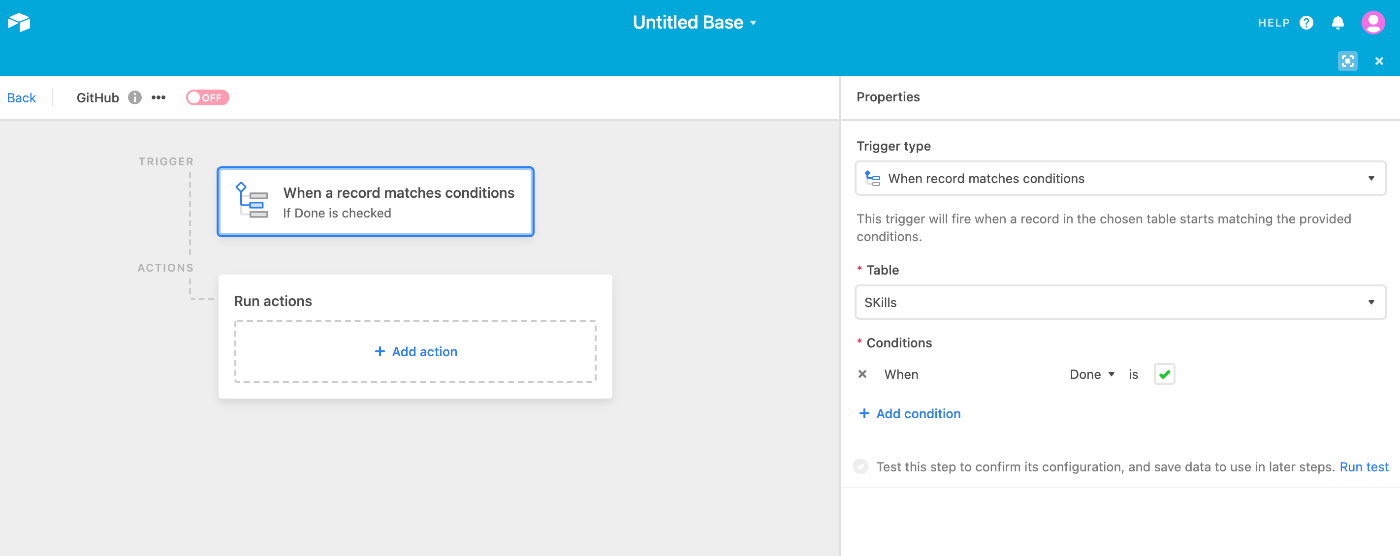This screenshot has width=1400, height=556.
Task: Close the automations panel with X
Action: click(x=1379, y=61)
